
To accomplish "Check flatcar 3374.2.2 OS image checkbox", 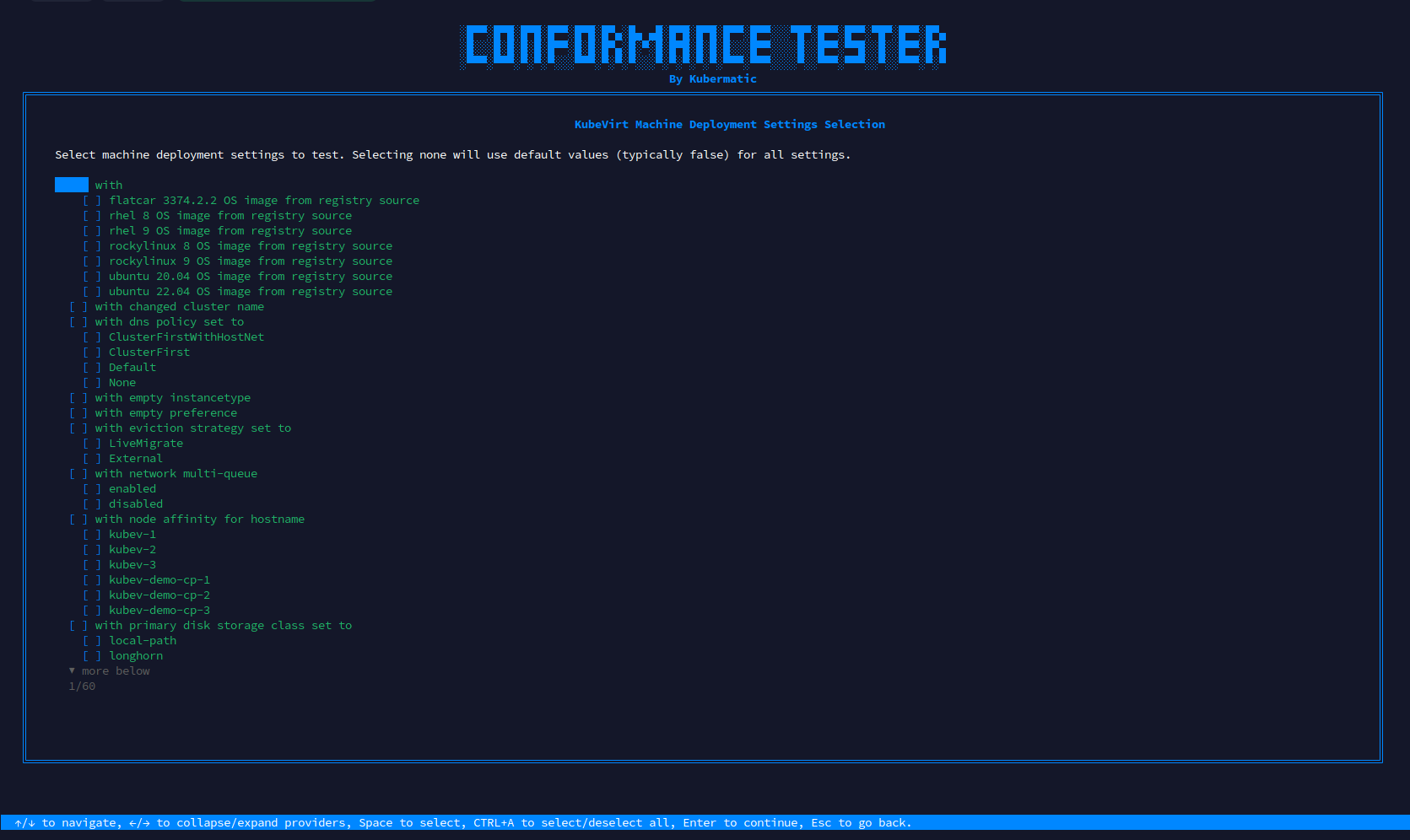I will pyautogui.click(x=91, y=201).
